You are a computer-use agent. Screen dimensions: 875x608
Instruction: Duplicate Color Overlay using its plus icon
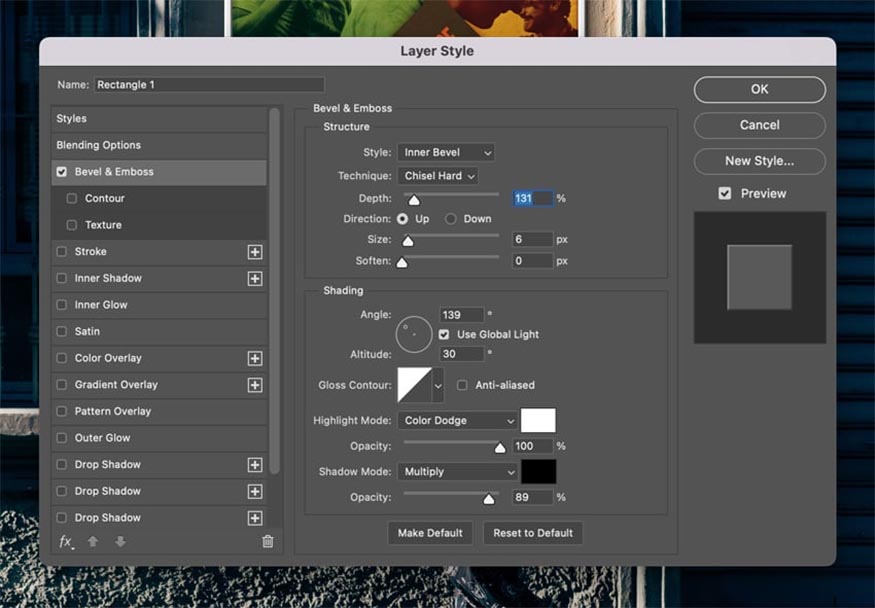255,358
